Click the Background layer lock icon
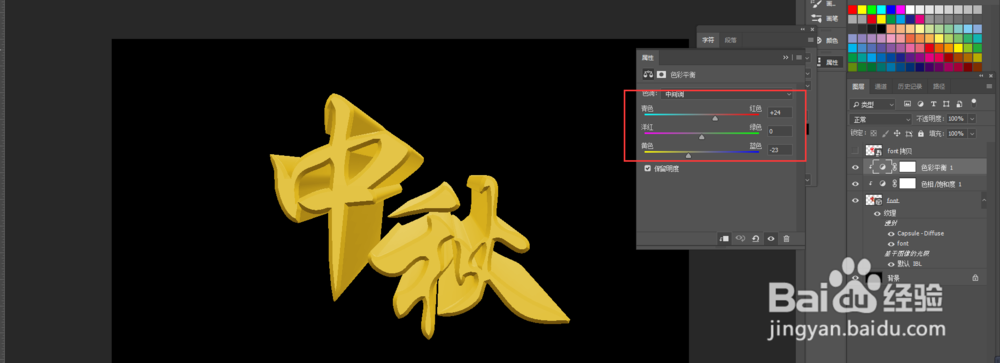This screenshot has width=1000, height=363. 975,278
